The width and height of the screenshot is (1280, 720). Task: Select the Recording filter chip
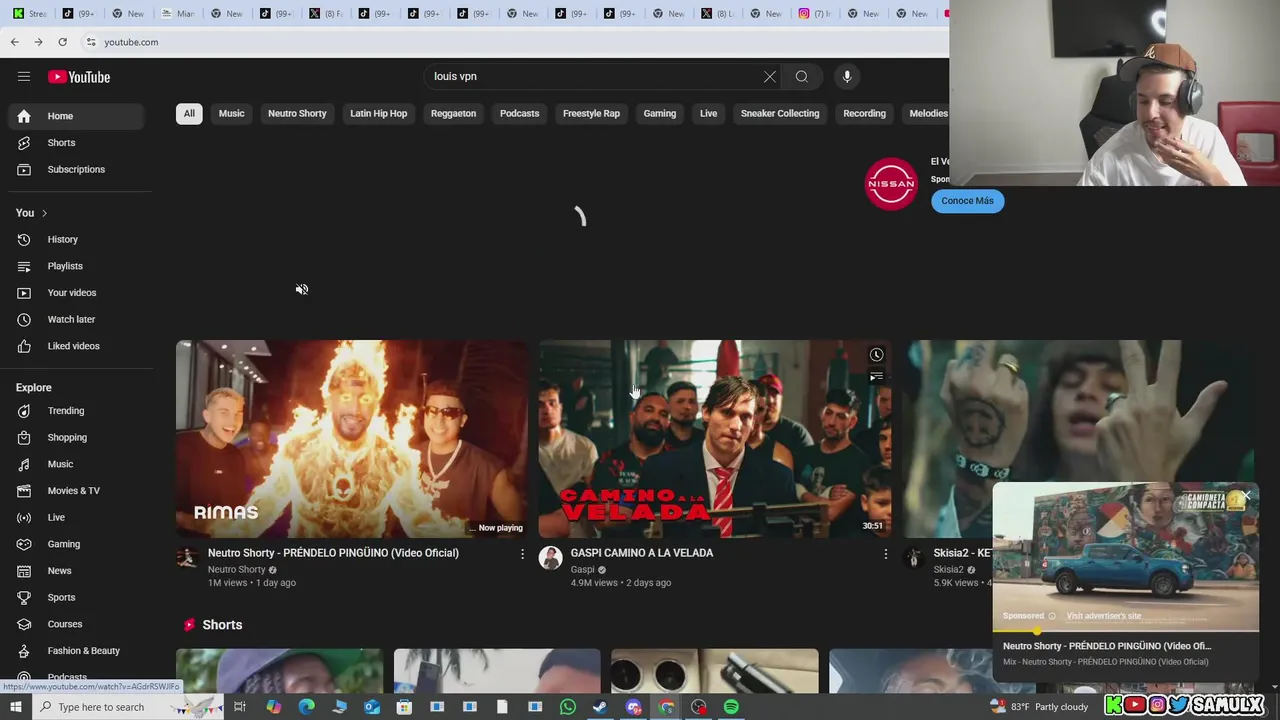point(864,114)
